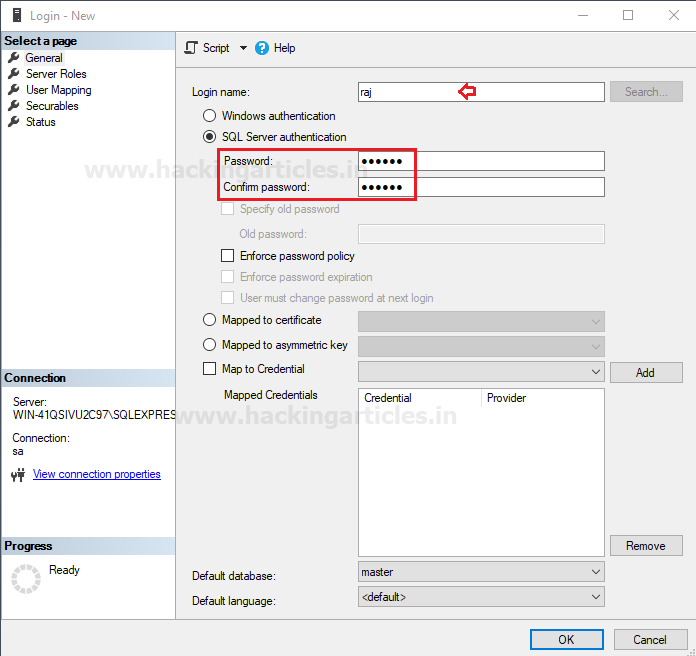Click the wrench icon beside General
The width and height of the screenshot is (696, 656).
point(14,57)
